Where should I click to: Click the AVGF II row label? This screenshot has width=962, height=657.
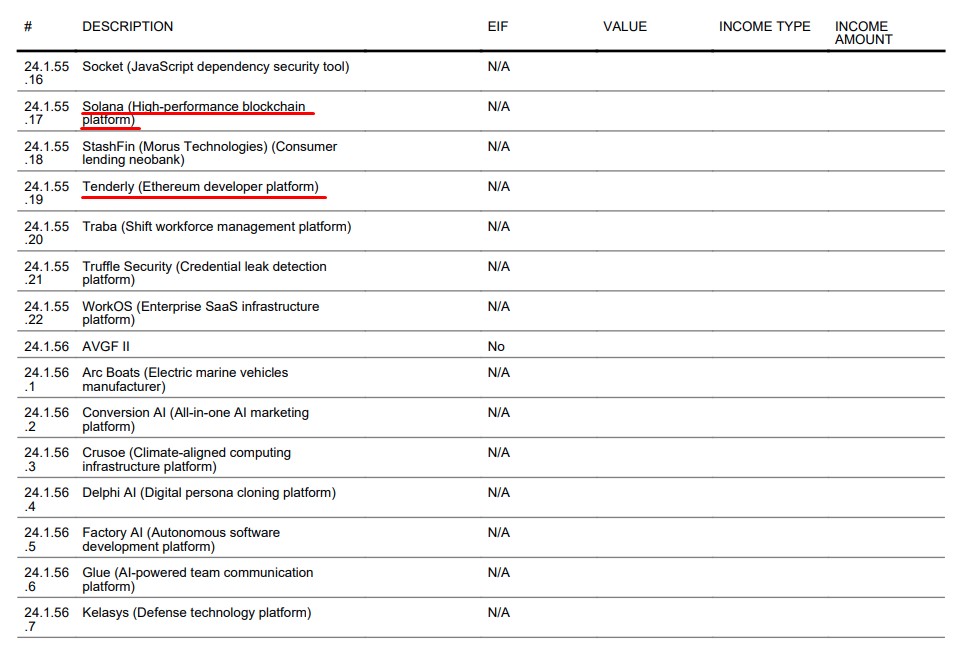106,346
